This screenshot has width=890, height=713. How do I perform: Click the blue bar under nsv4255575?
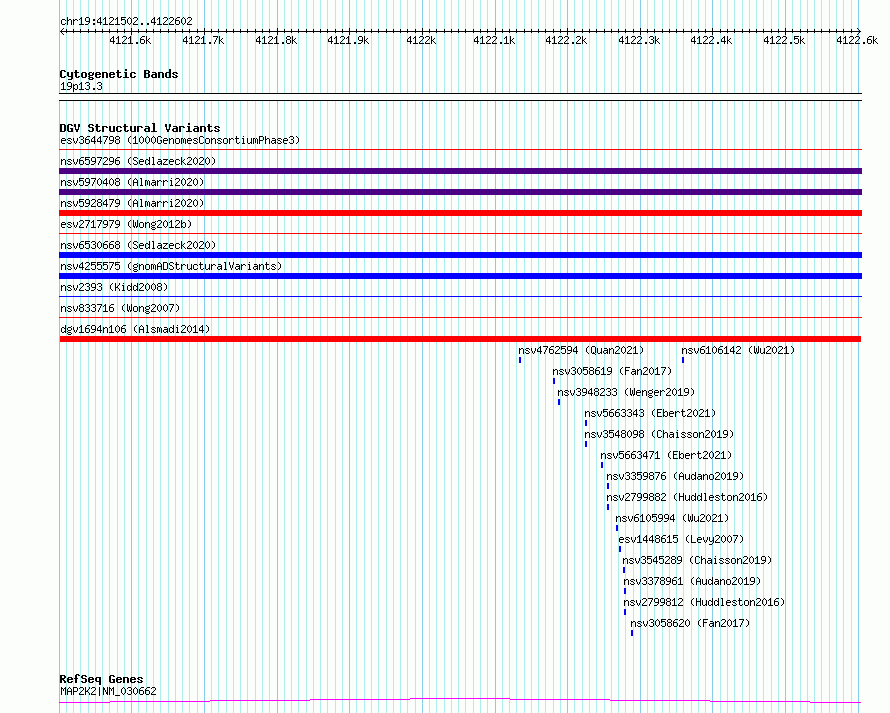[x=460, y=276]
